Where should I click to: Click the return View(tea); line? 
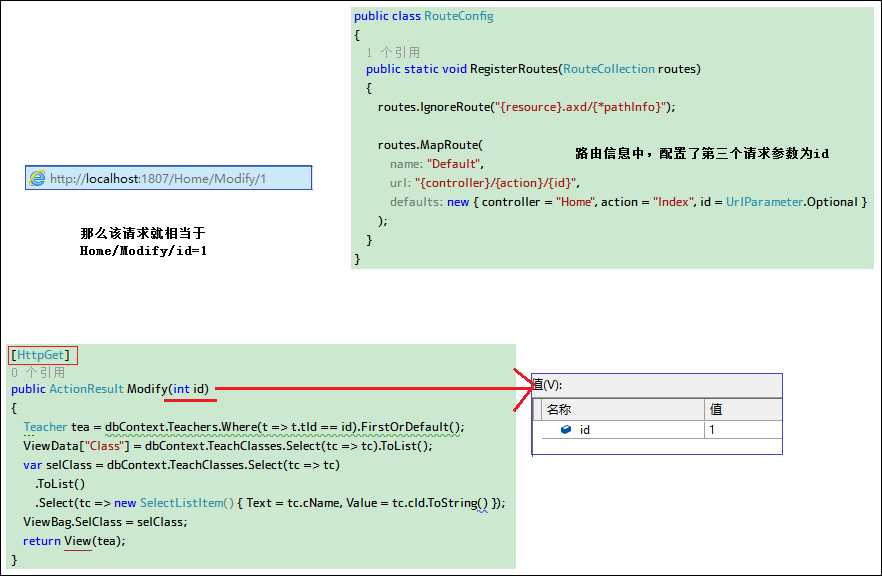click(x=74, y=541)
